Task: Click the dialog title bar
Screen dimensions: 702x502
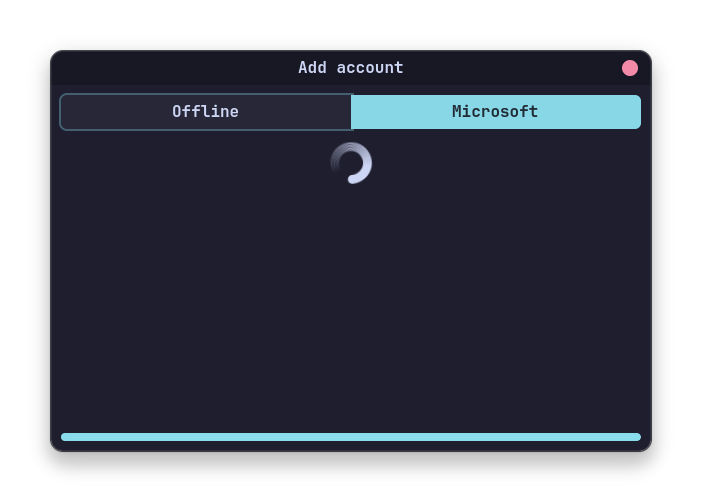Action: coord(351,68)
